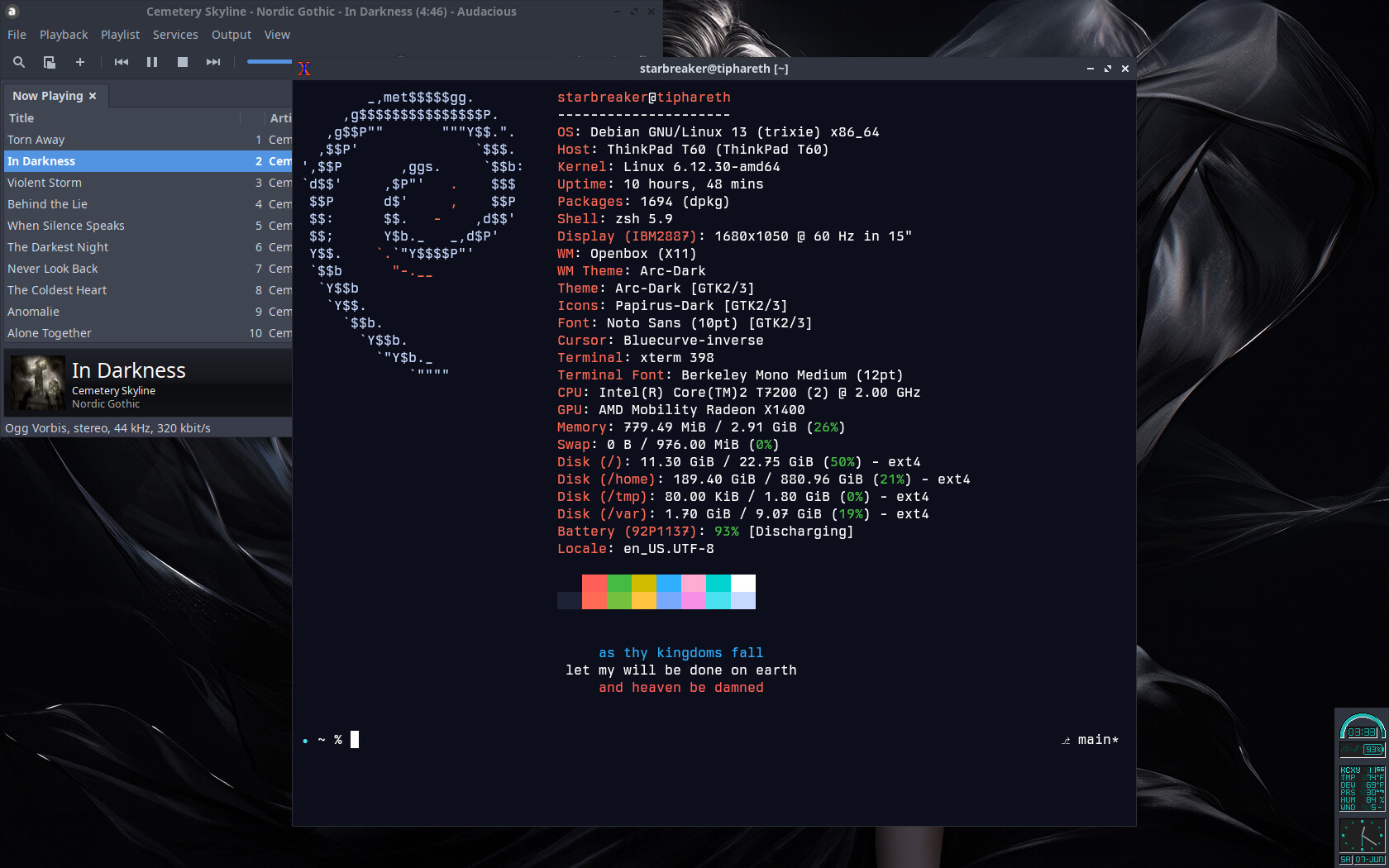Click the open files icon in toolbar
Viewport: 1389px width, 868px height.
point(50,62)
